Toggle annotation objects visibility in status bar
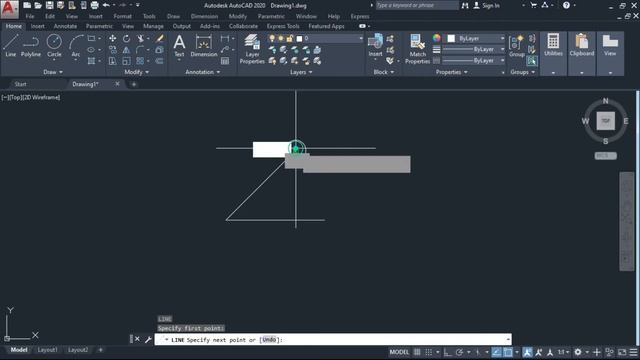This screenshot has width=640, height=360. point(527,352)
